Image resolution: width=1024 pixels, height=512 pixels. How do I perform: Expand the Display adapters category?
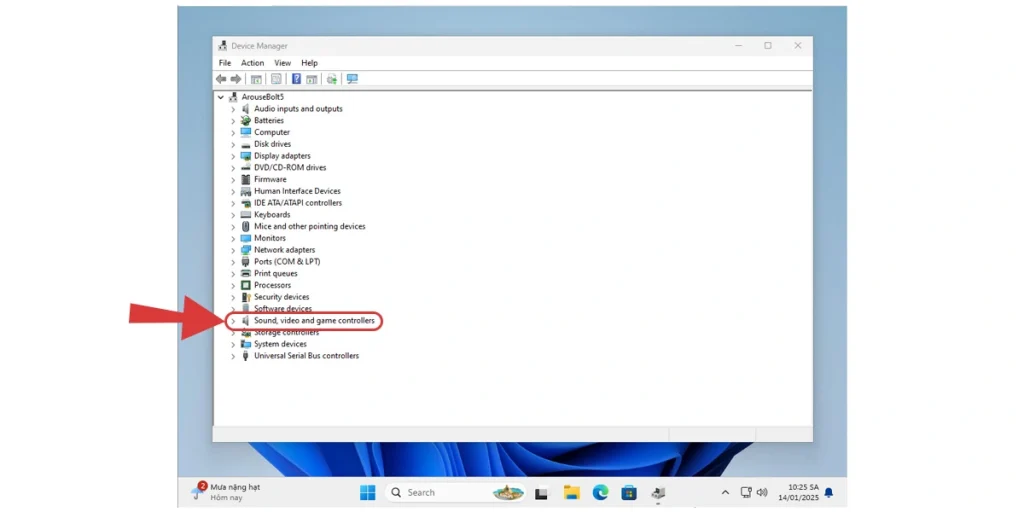click(x=233, y=156)
